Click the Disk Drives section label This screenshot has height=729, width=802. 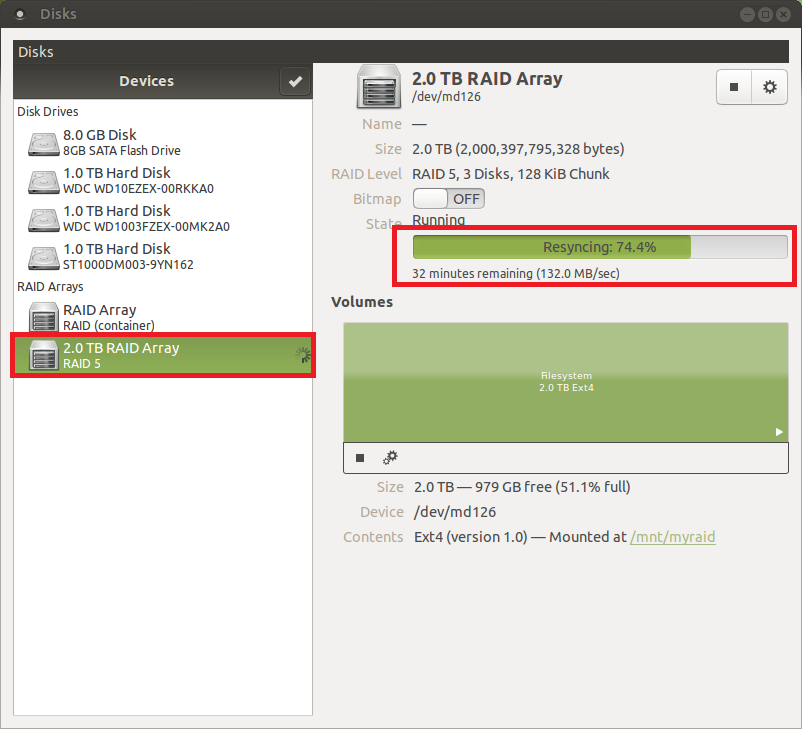pos(48,112)
